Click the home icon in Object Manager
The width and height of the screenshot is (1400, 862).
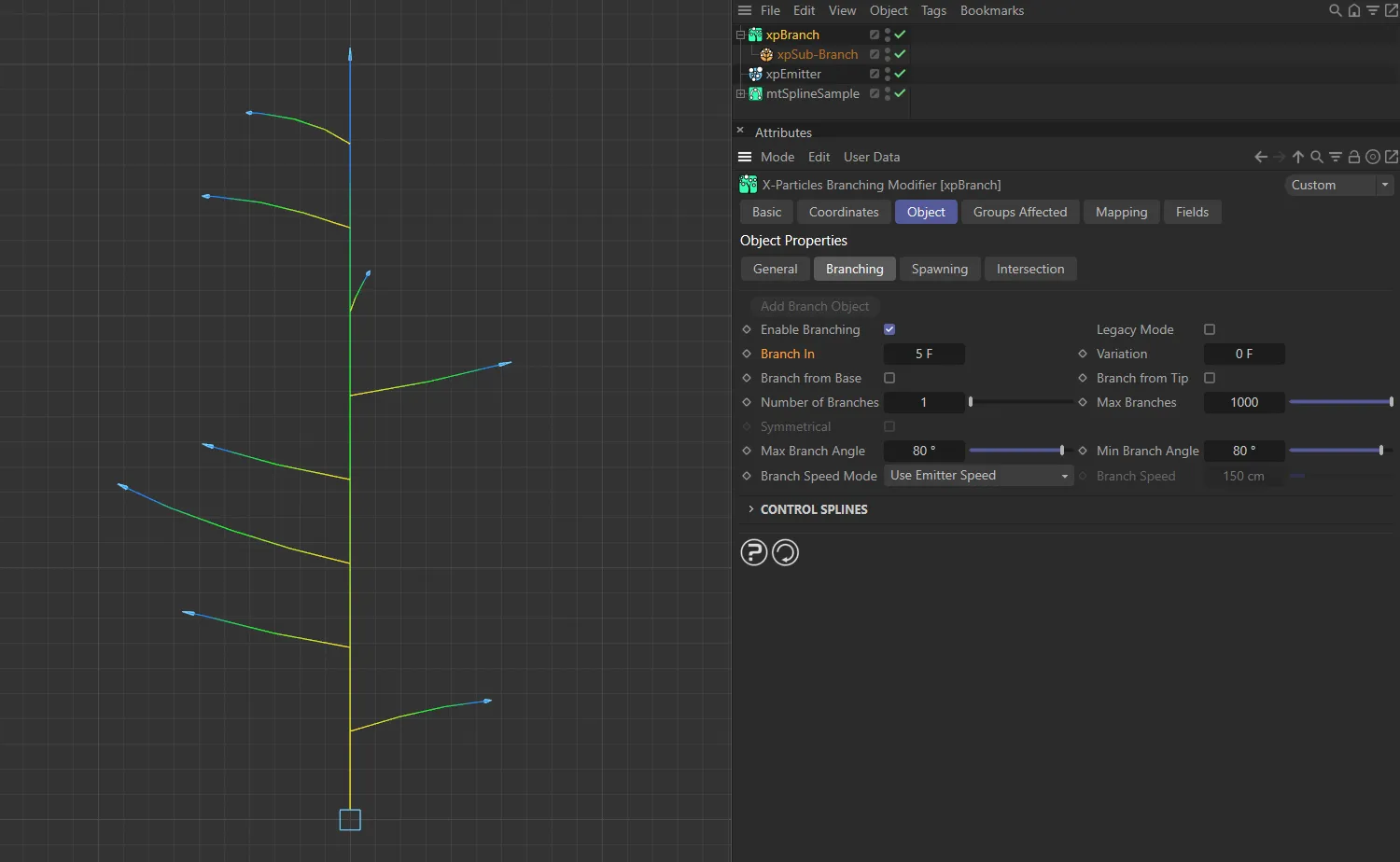pos(1353,10)
